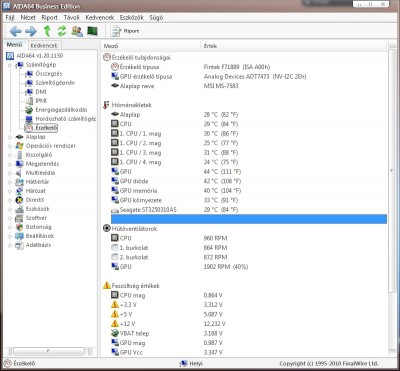Open the Súgó menu
Viewport: 400px width, 371px height.
pos(156,17)
